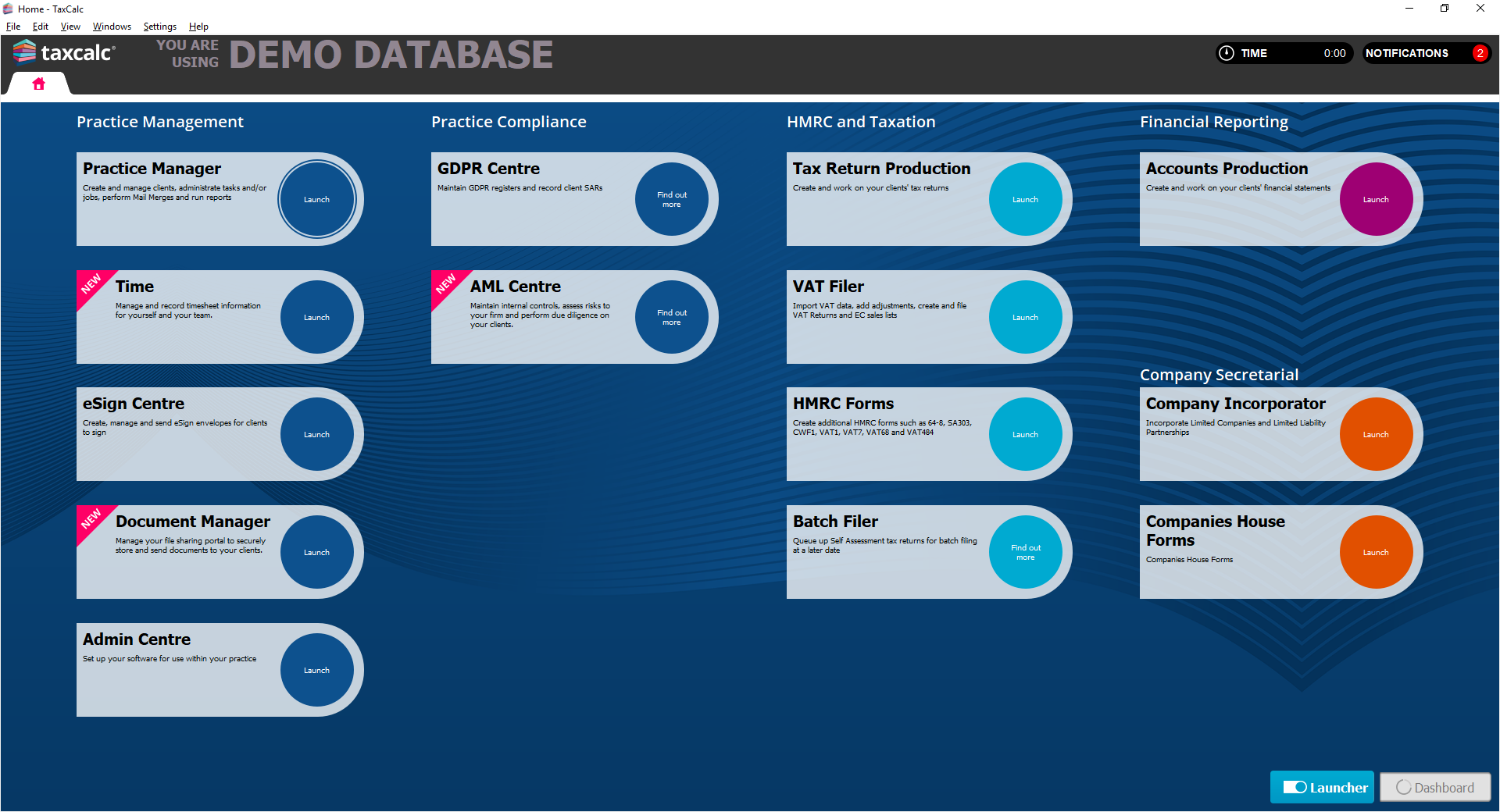
Task: Launch Practice Manager
Action: (316, 199)
